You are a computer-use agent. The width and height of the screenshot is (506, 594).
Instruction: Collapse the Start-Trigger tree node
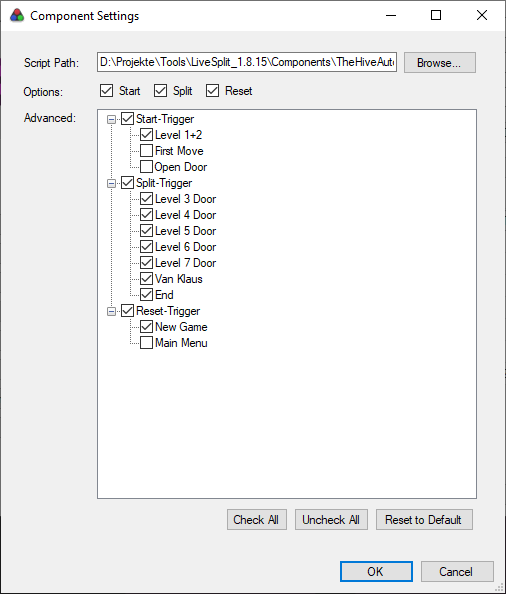tap(111, 119)
